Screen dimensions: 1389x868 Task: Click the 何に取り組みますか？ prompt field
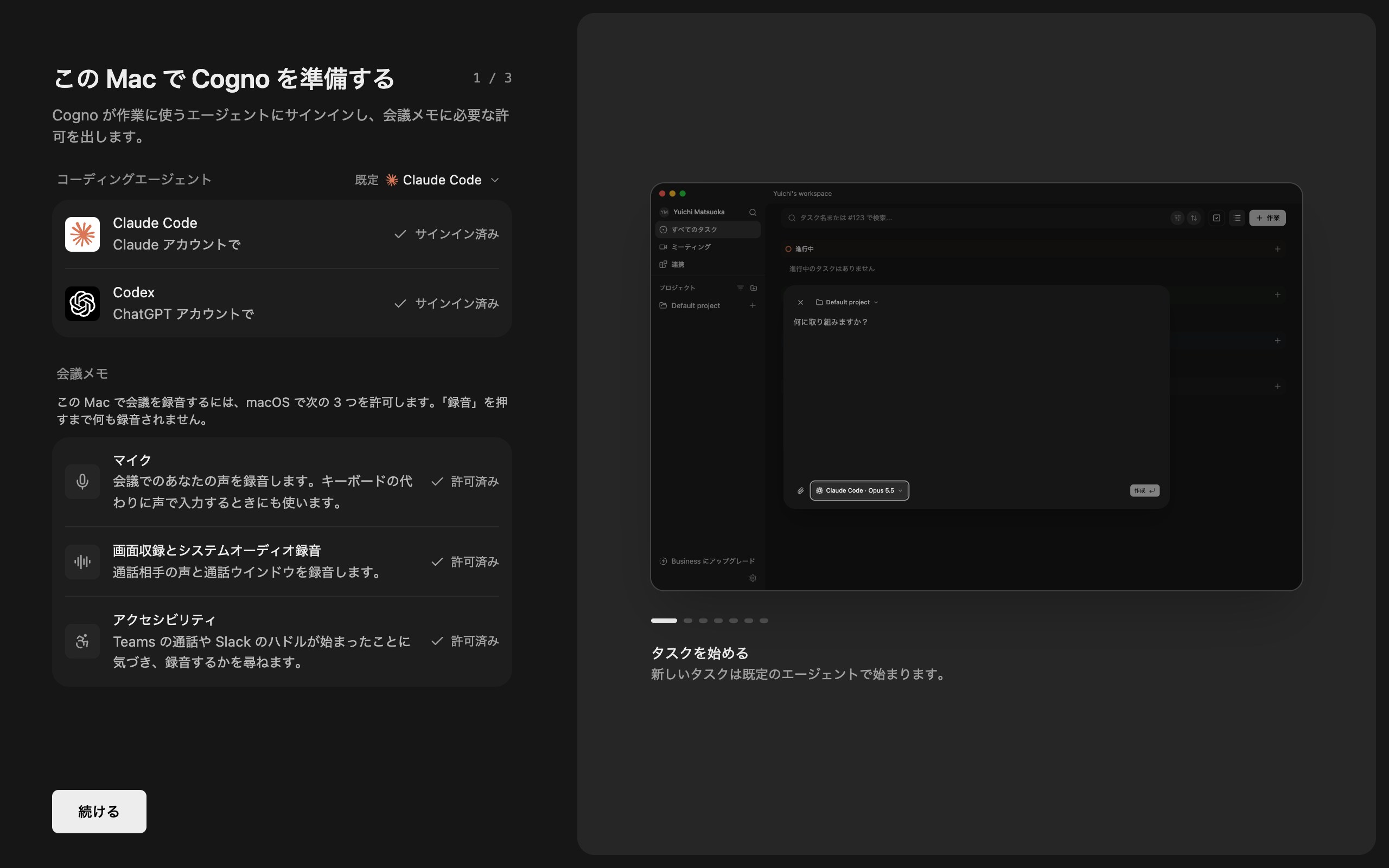pyautogui.click(x=830, y=323)
